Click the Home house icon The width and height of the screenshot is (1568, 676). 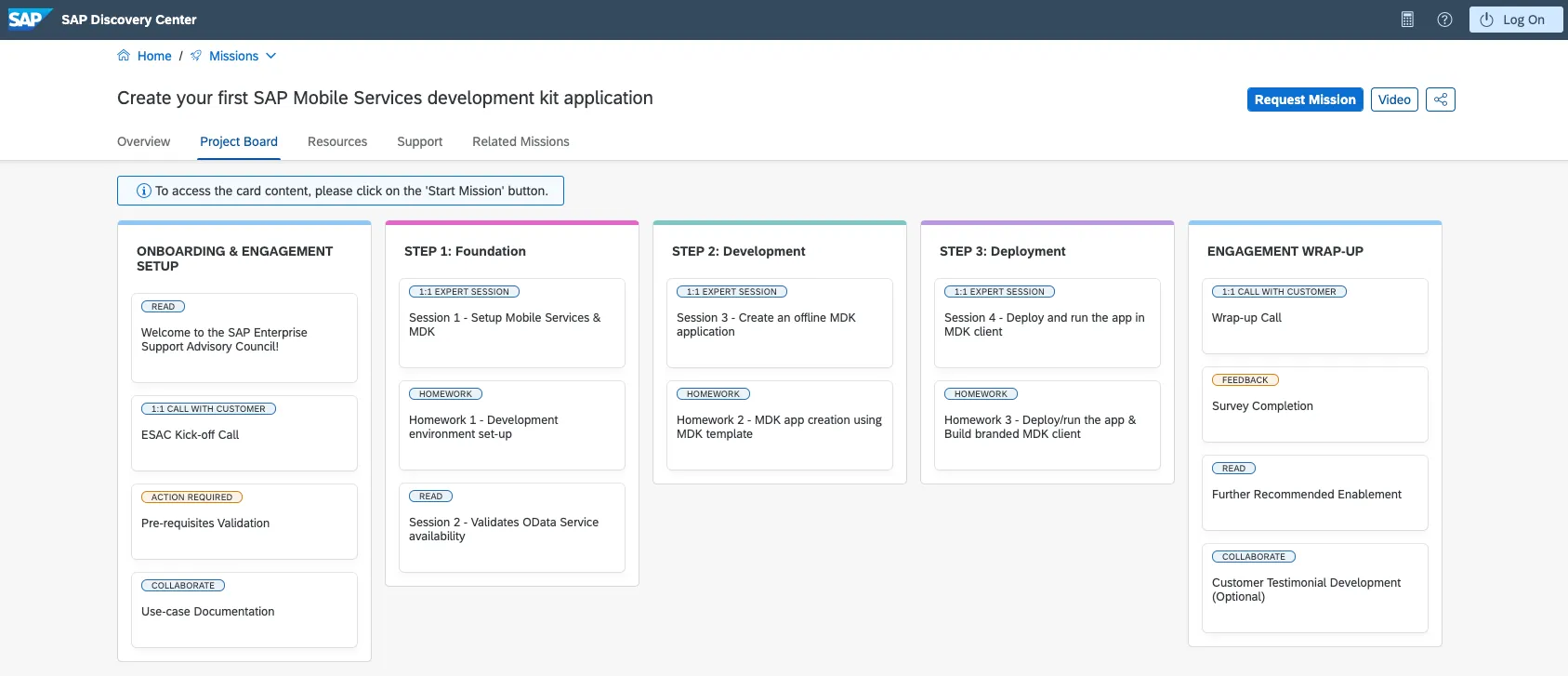click(x=124, y=56)
